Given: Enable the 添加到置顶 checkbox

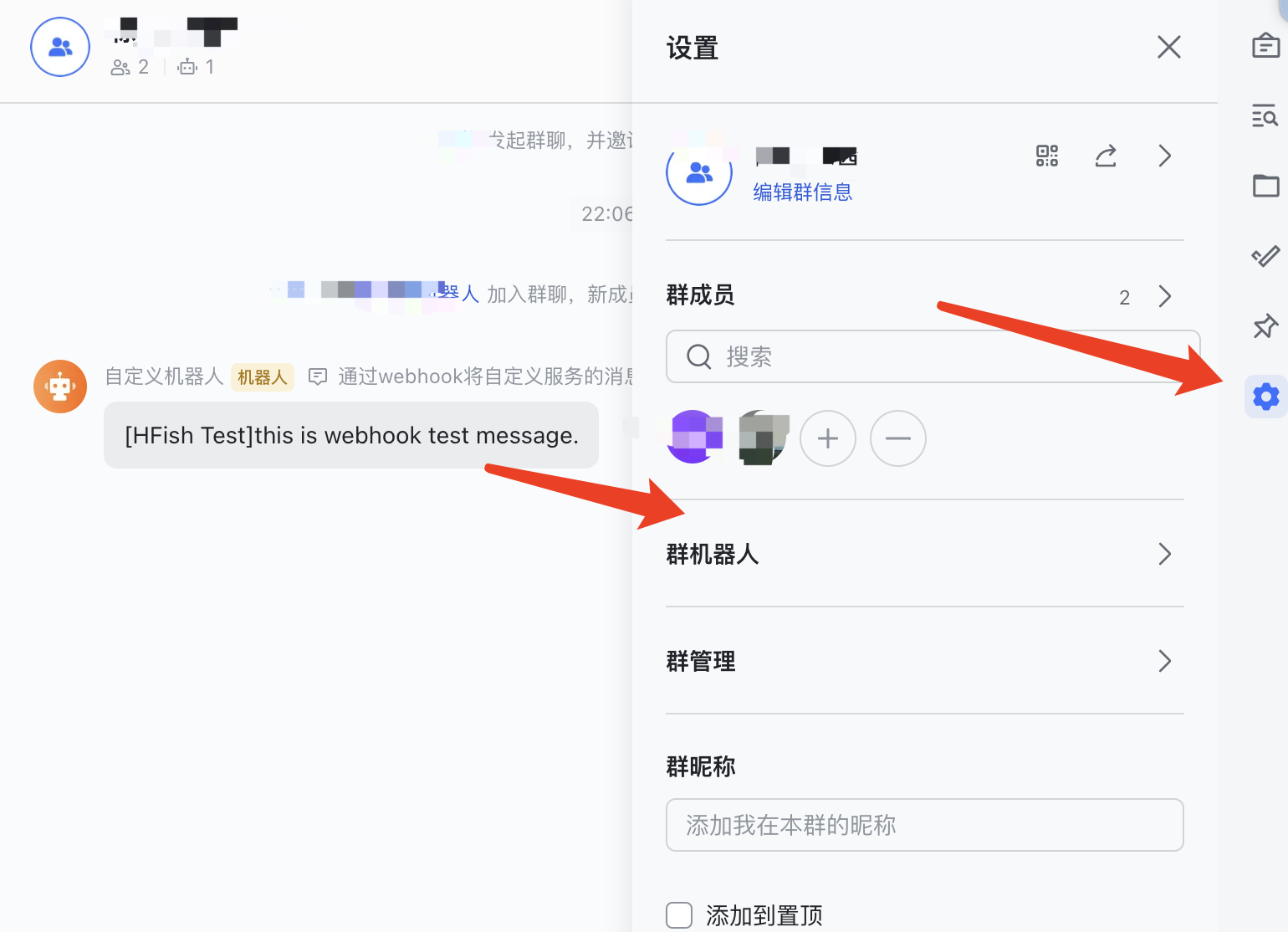Looking at the screenshot, I should 679,915.
